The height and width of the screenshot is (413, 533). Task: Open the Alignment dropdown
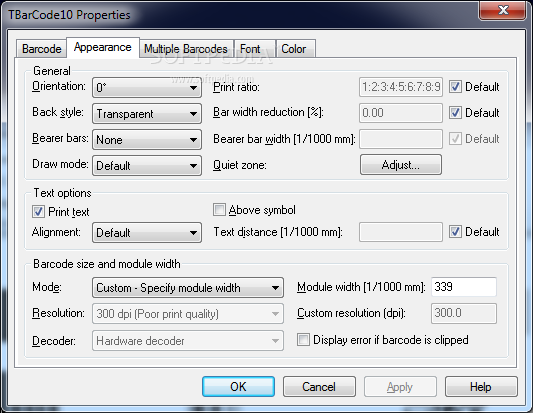[x=147, y=233]
